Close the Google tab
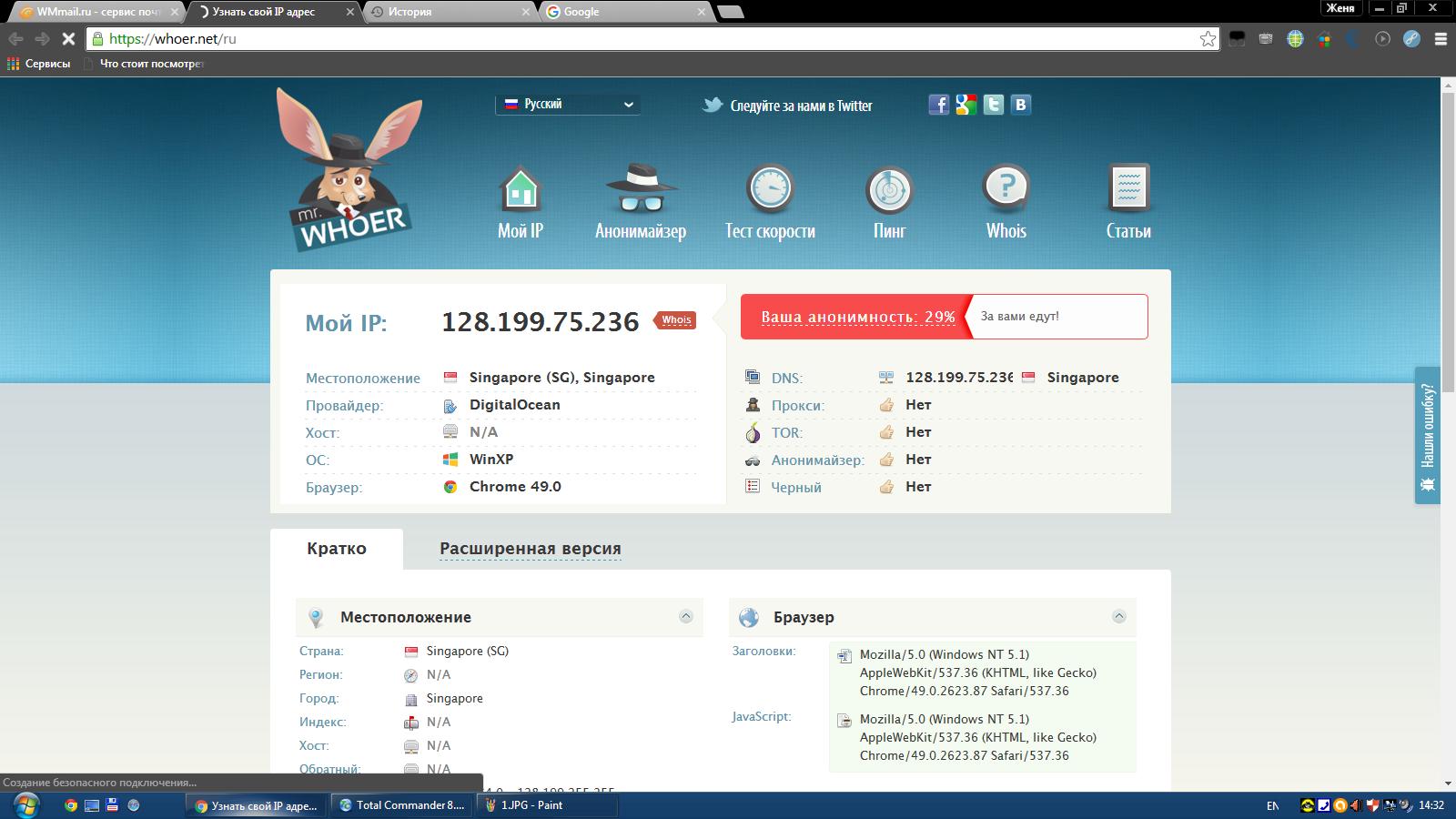The width and height of the screenshot is (1456, 819). coord(702,12)
